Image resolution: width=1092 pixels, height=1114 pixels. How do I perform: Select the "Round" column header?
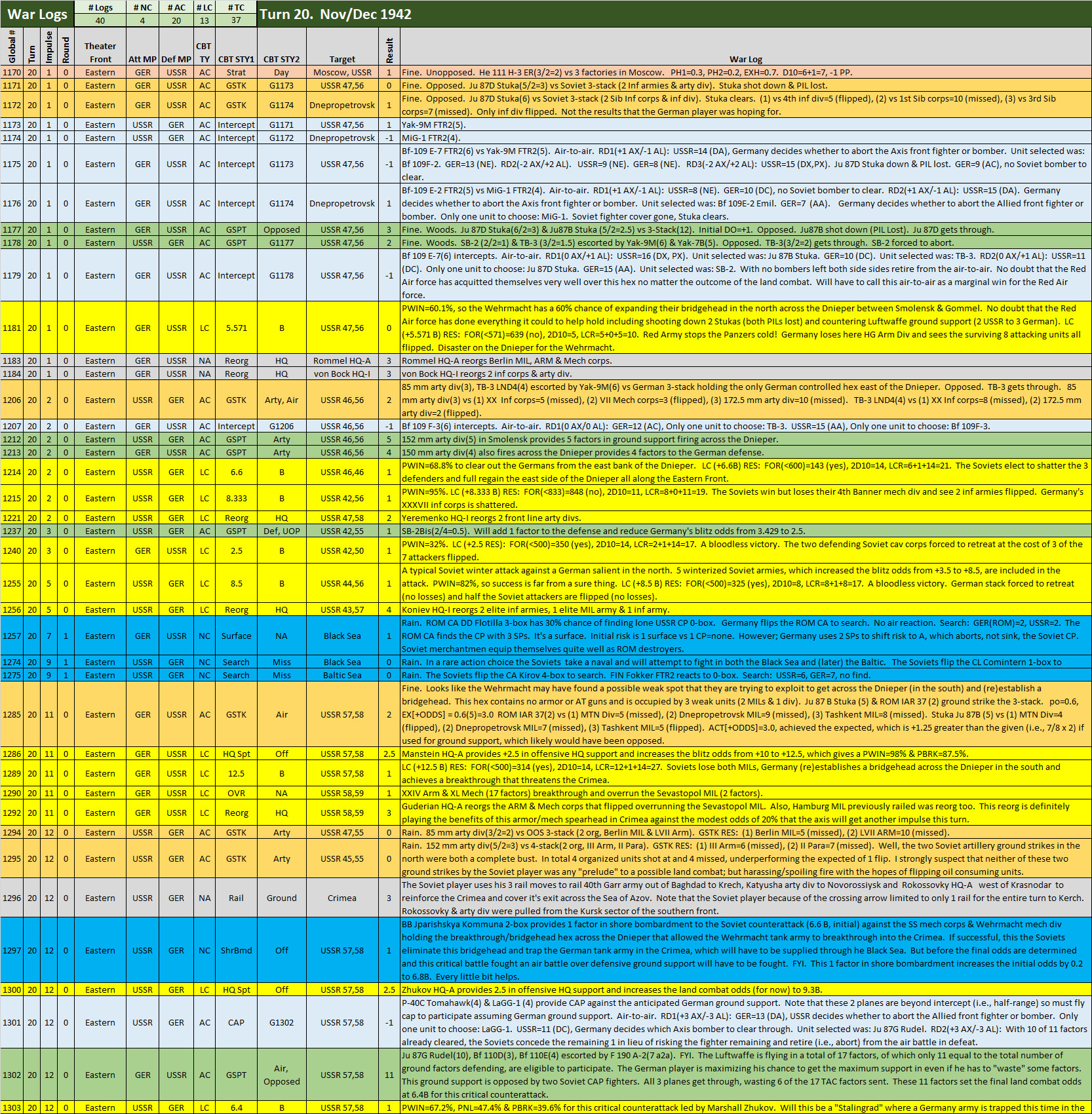point(66,47)
